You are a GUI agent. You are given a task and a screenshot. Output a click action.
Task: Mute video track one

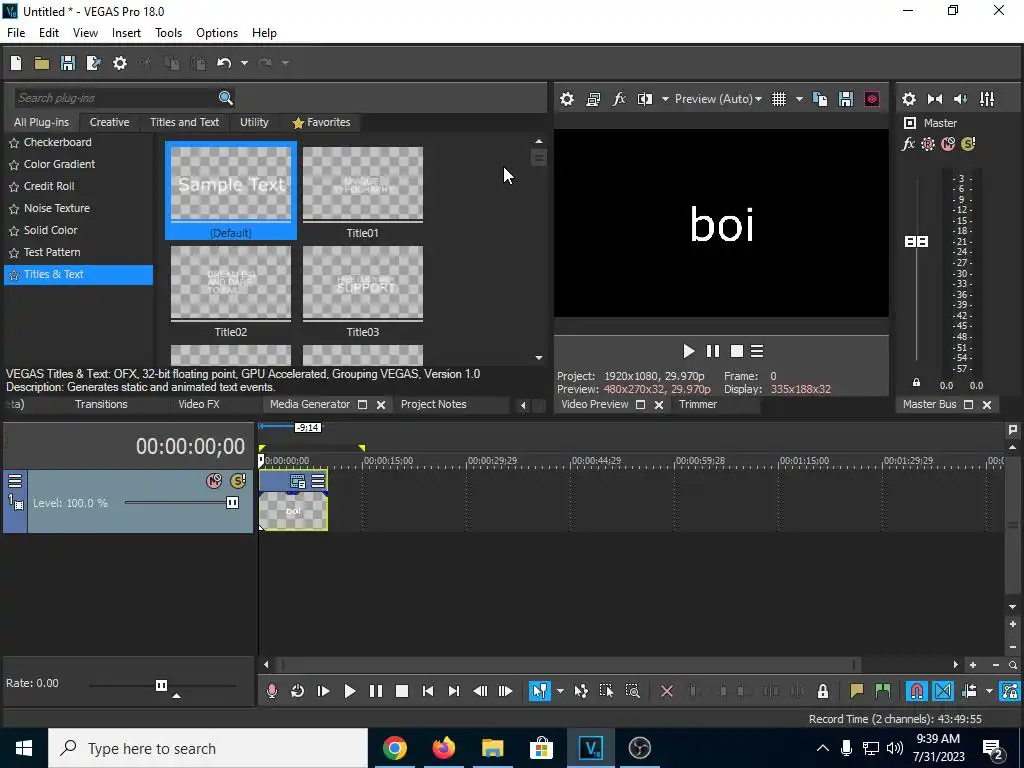coord(214,481)
